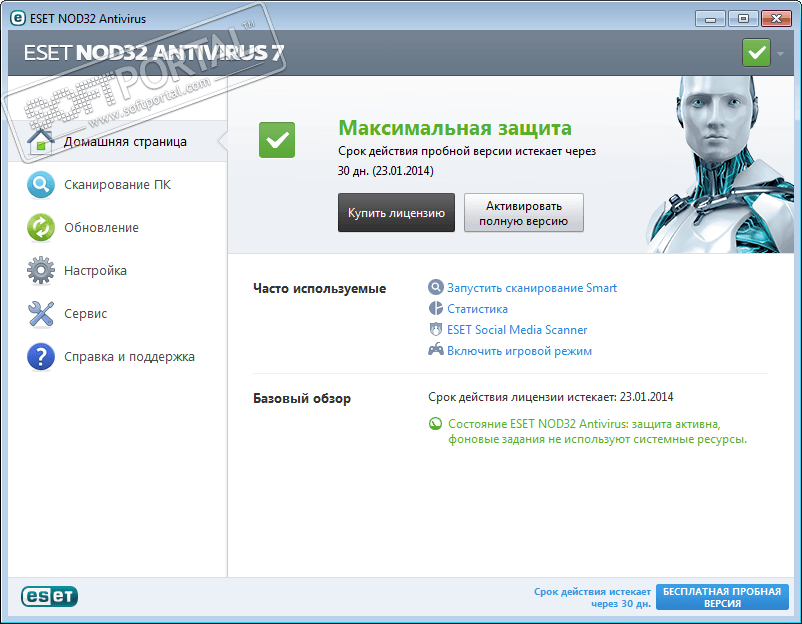This screenshot has width=802, height=624.
Task: Expand the dropdown arrow next to status checkmark
Action: [781, 53]
